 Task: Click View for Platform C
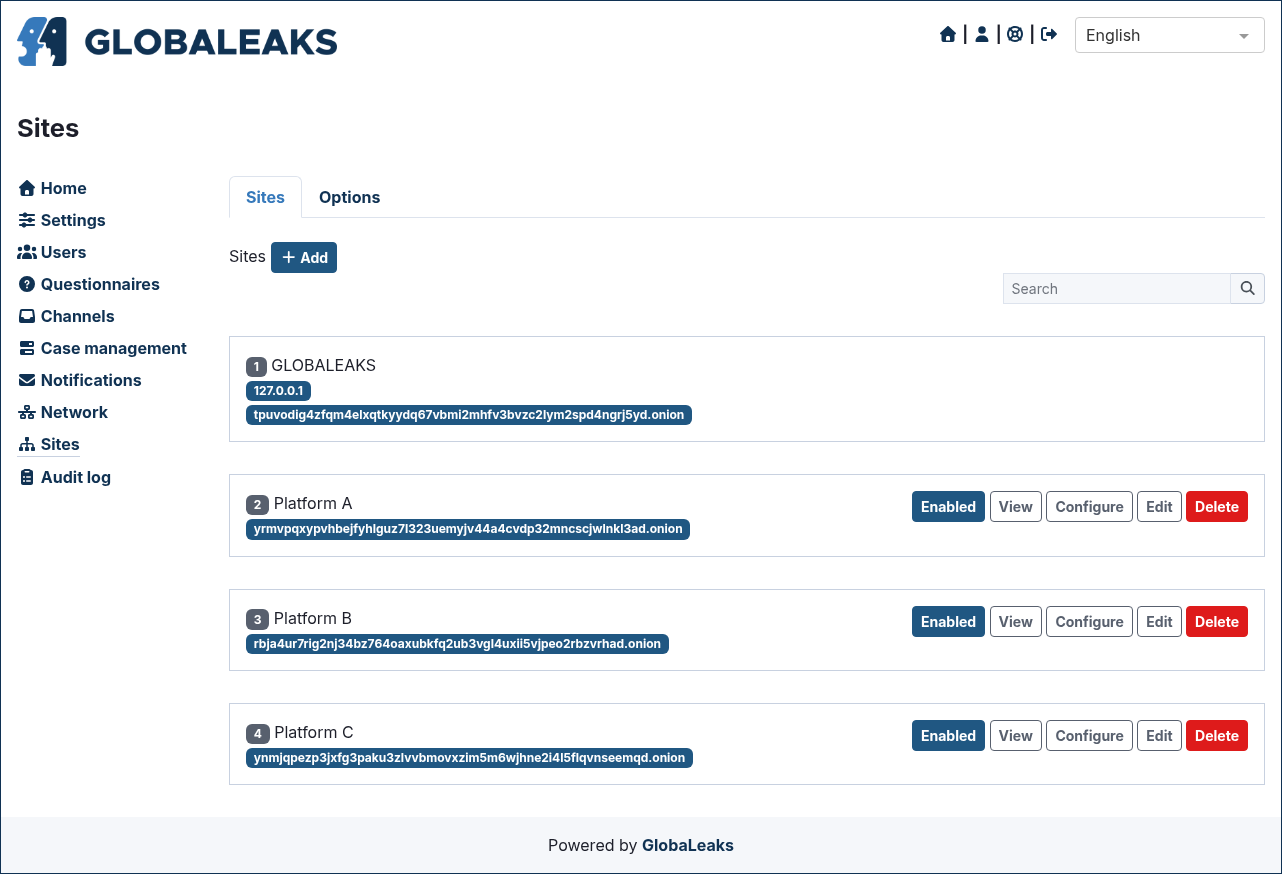(x=1015, y=735)
